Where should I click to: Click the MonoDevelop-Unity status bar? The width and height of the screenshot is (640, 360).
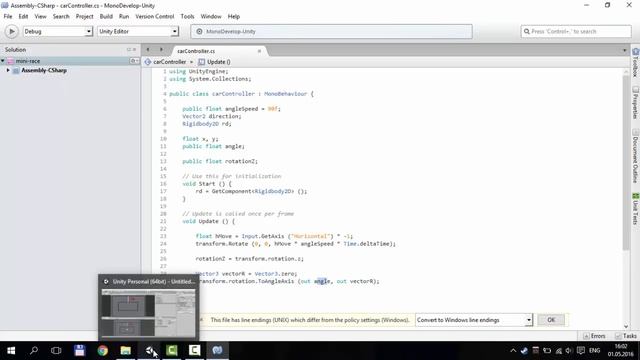pos(332,31)
